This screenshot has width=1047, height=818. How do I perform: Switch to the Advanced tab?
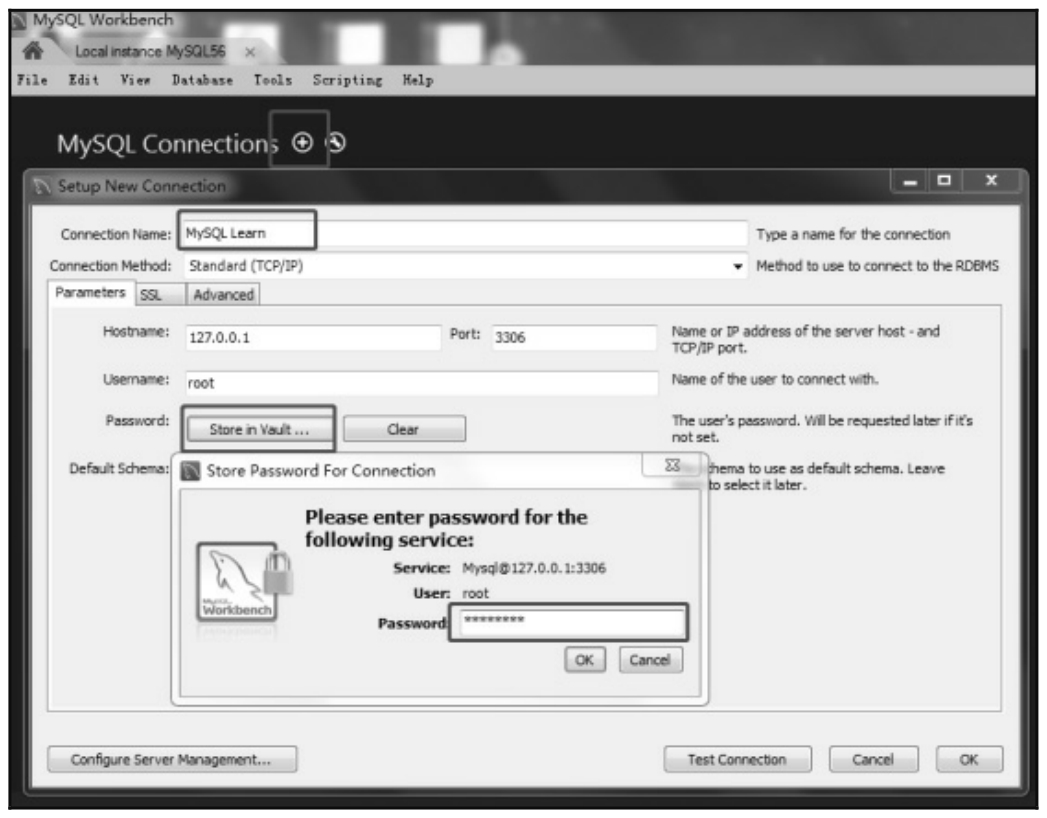click(x=224, y=294)
